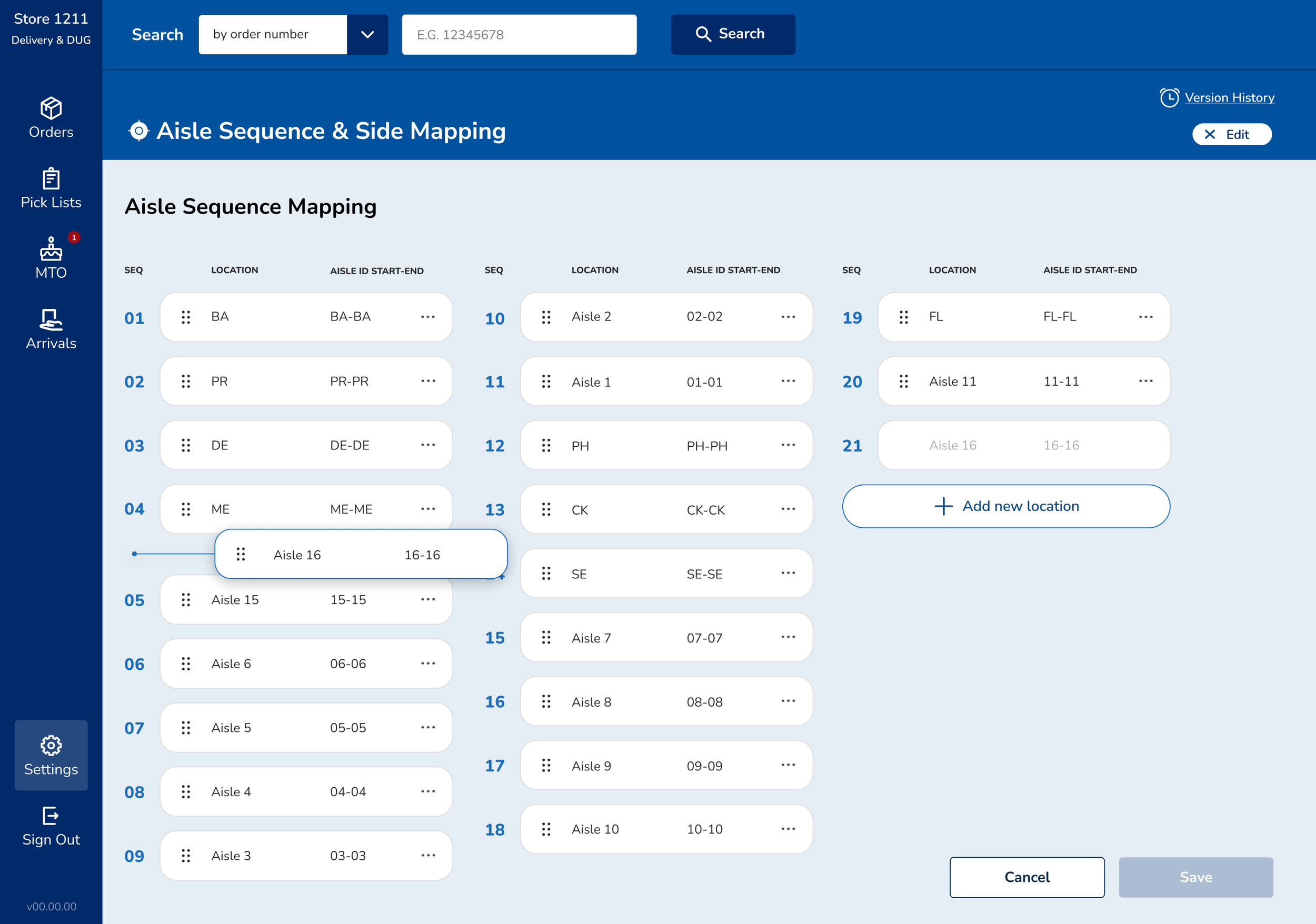1316x924 pixels.
Task: Expand the search type dropdown arrow
Action: 367,34
